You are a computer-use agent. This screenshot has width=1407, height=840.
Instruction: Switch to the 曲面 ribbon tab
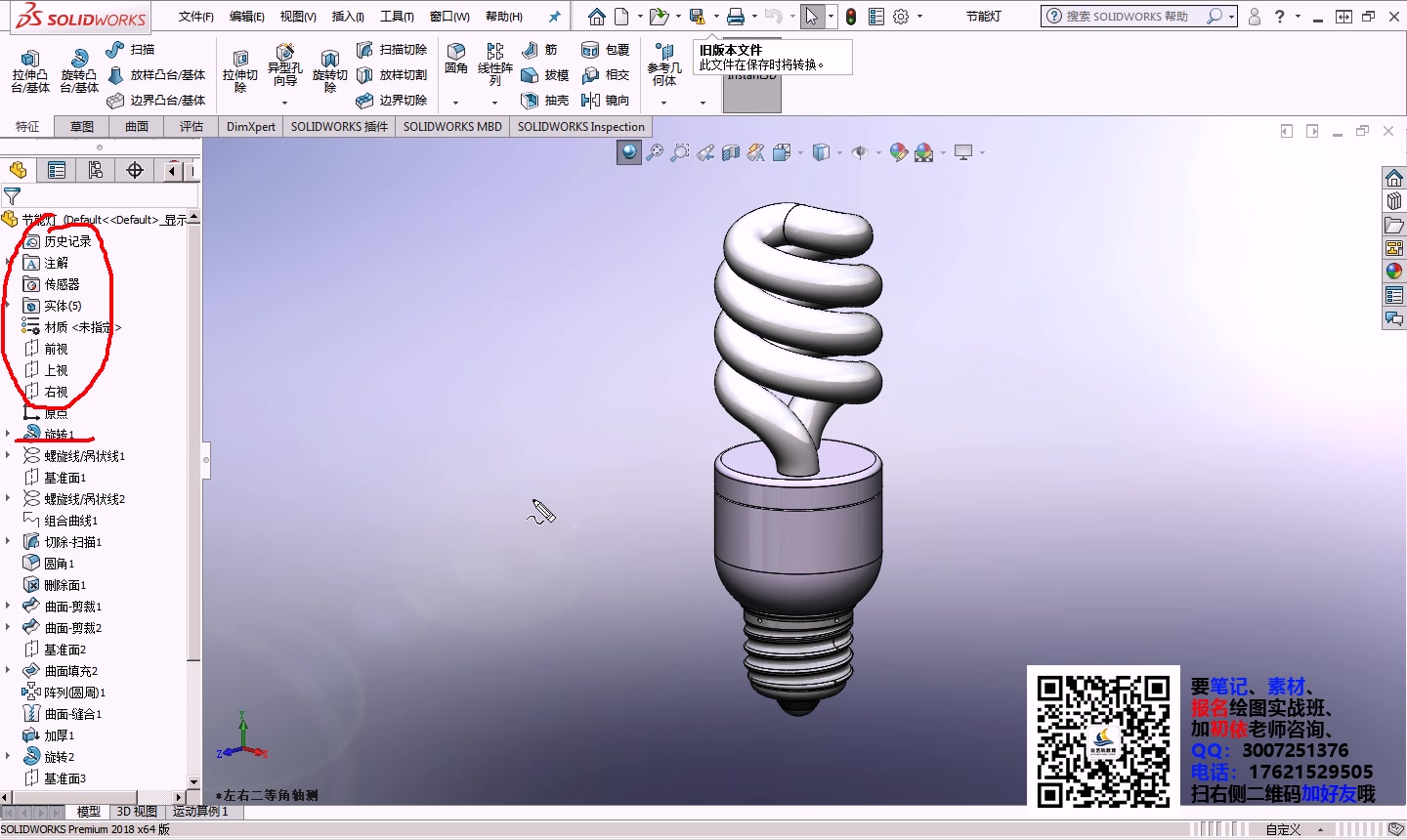pyautogui.click(x=137, y=126)
